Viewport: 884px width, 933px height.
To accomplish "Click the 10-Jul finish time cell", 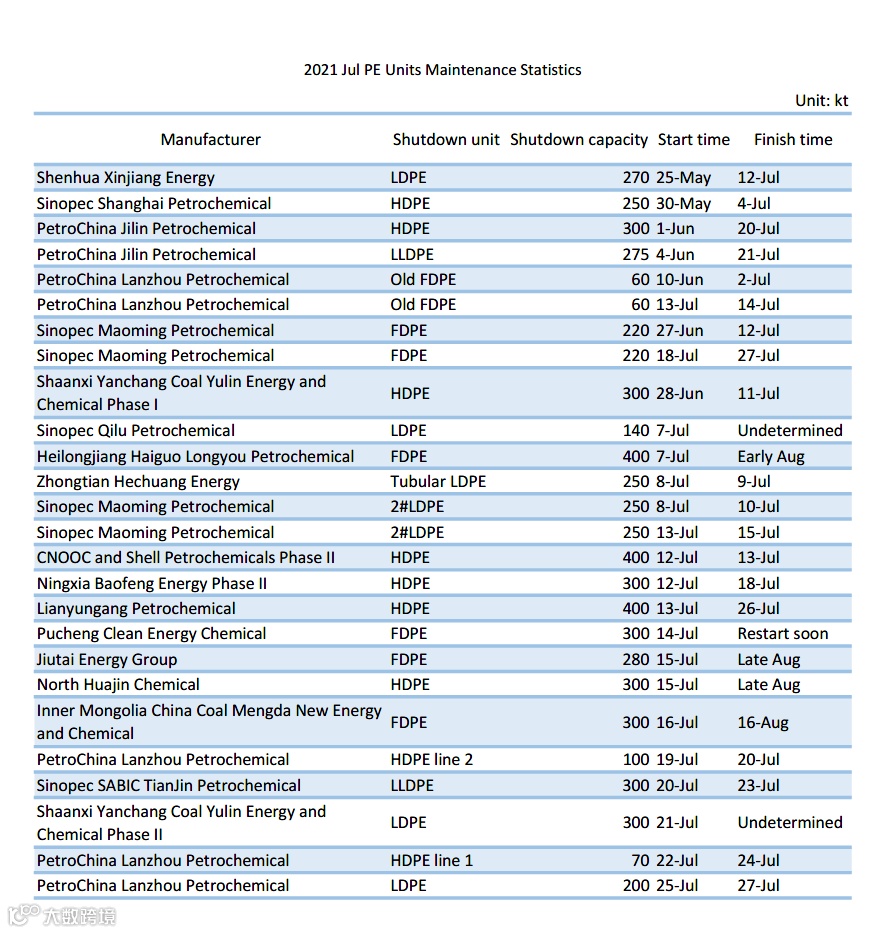I will (758, 507).
